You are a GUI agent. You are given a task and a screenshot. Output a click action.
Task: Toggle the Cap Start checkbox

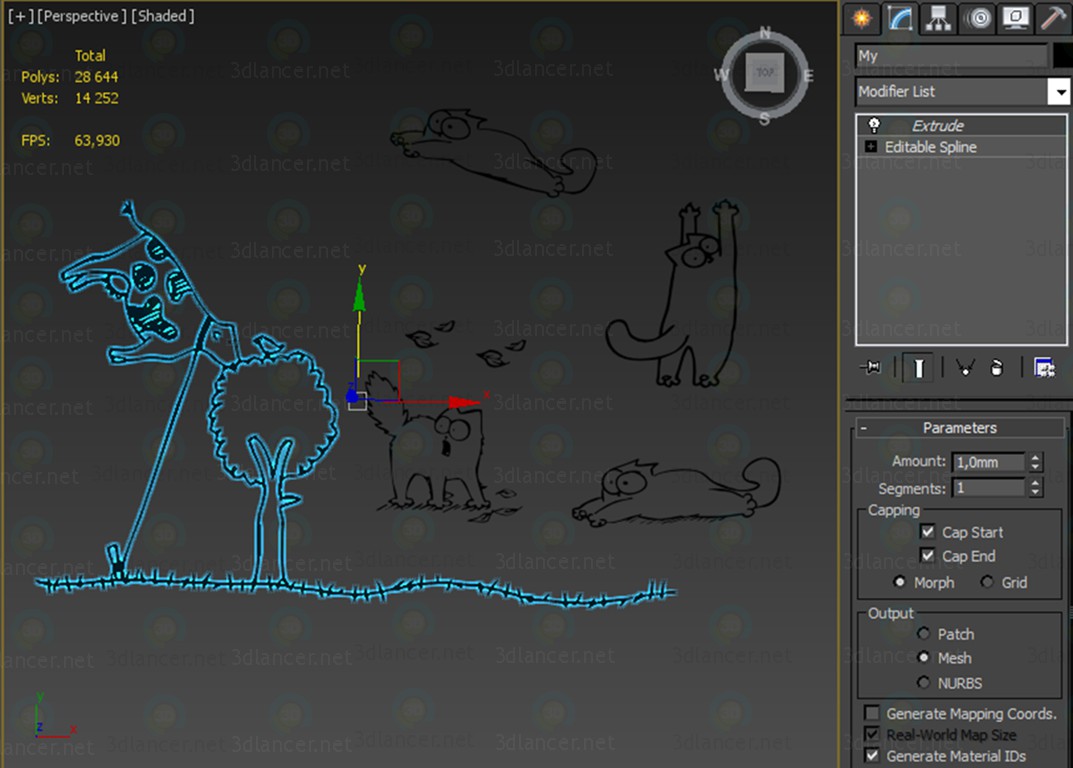pyautogui.click(x=927, y=532)
